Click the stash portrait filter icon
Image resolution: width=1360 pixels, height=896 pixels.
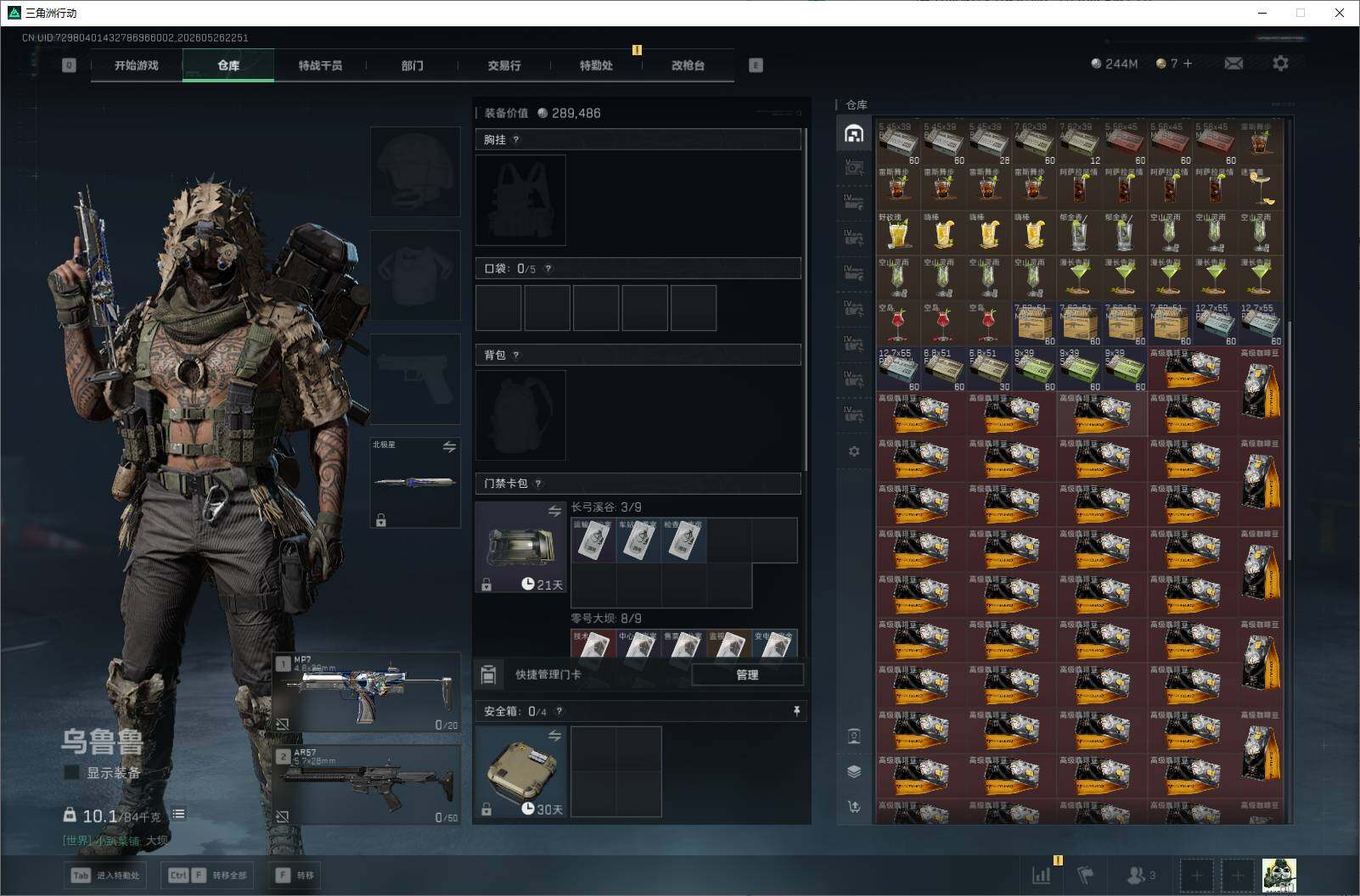click(x=854, y=736)
